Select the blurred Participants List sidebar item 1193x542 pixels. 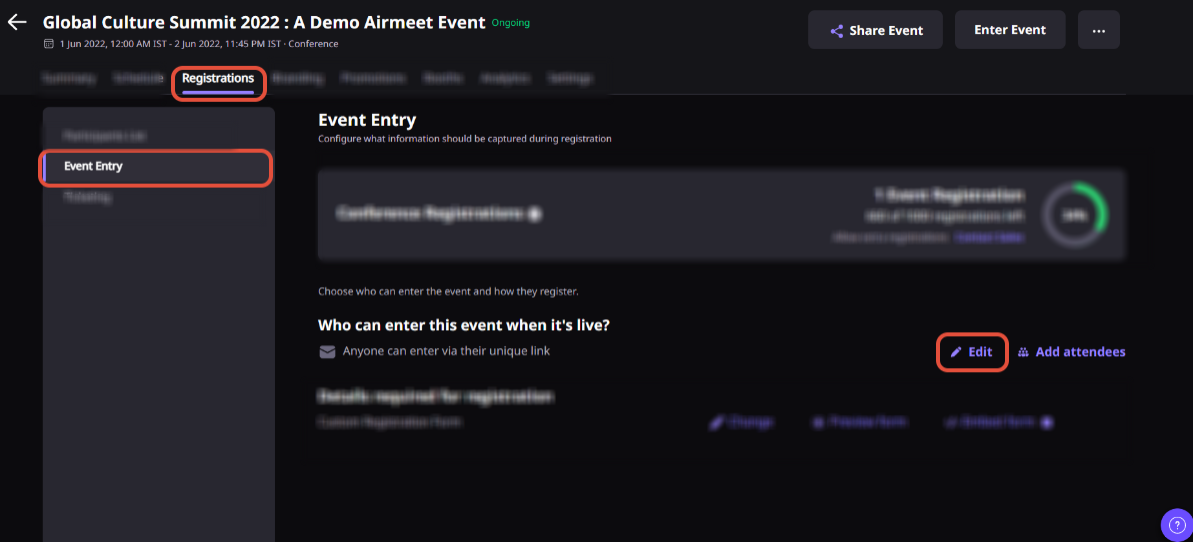[x=104, y=136]
